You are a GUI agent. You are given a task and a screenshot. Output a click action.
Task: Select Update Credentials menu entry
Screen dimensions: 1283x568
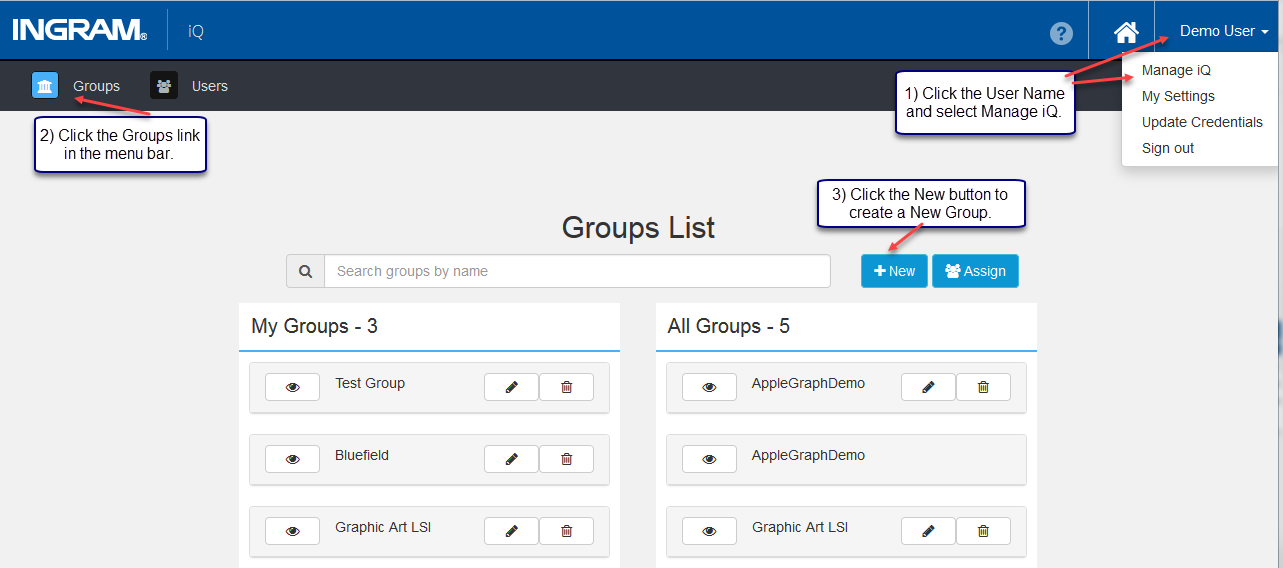(1202, 122)
